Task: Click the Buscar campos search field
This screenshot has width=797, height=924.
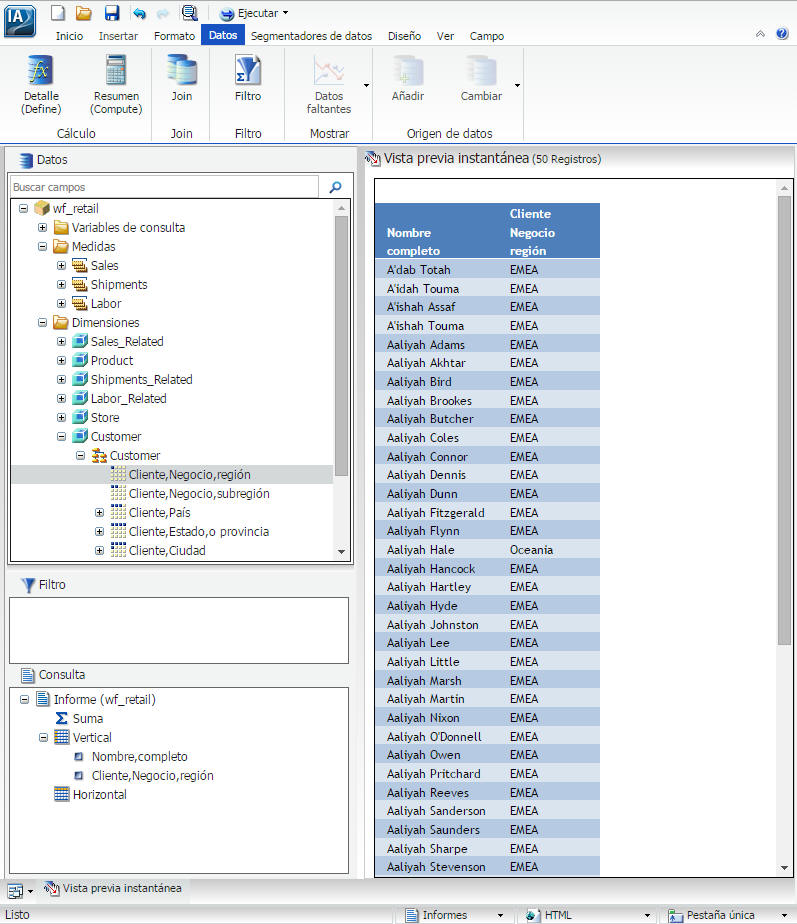Action: point(164,187)
